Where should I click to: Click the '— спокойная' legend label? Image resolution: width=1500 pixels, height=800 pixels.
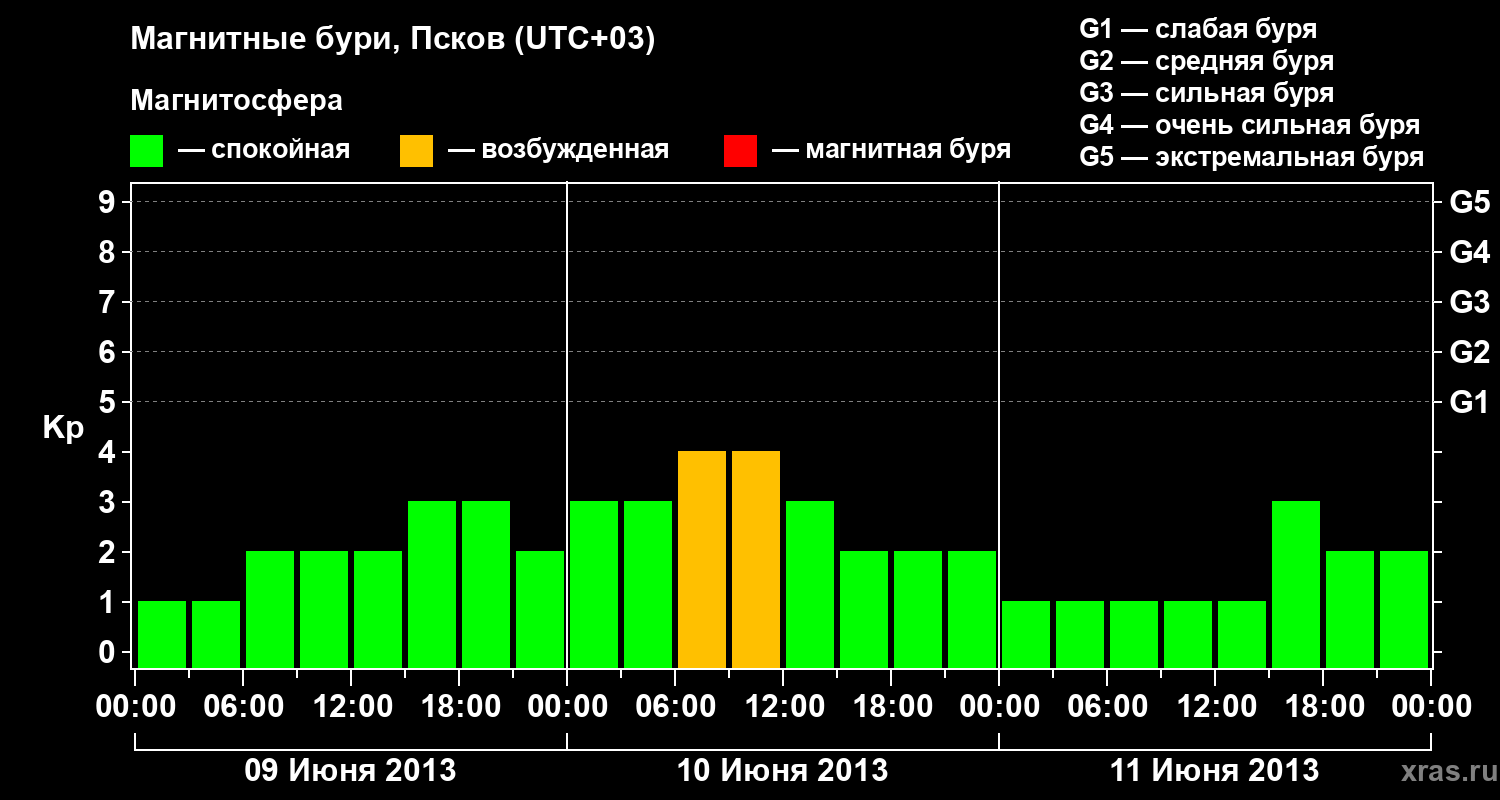point(264,151)
